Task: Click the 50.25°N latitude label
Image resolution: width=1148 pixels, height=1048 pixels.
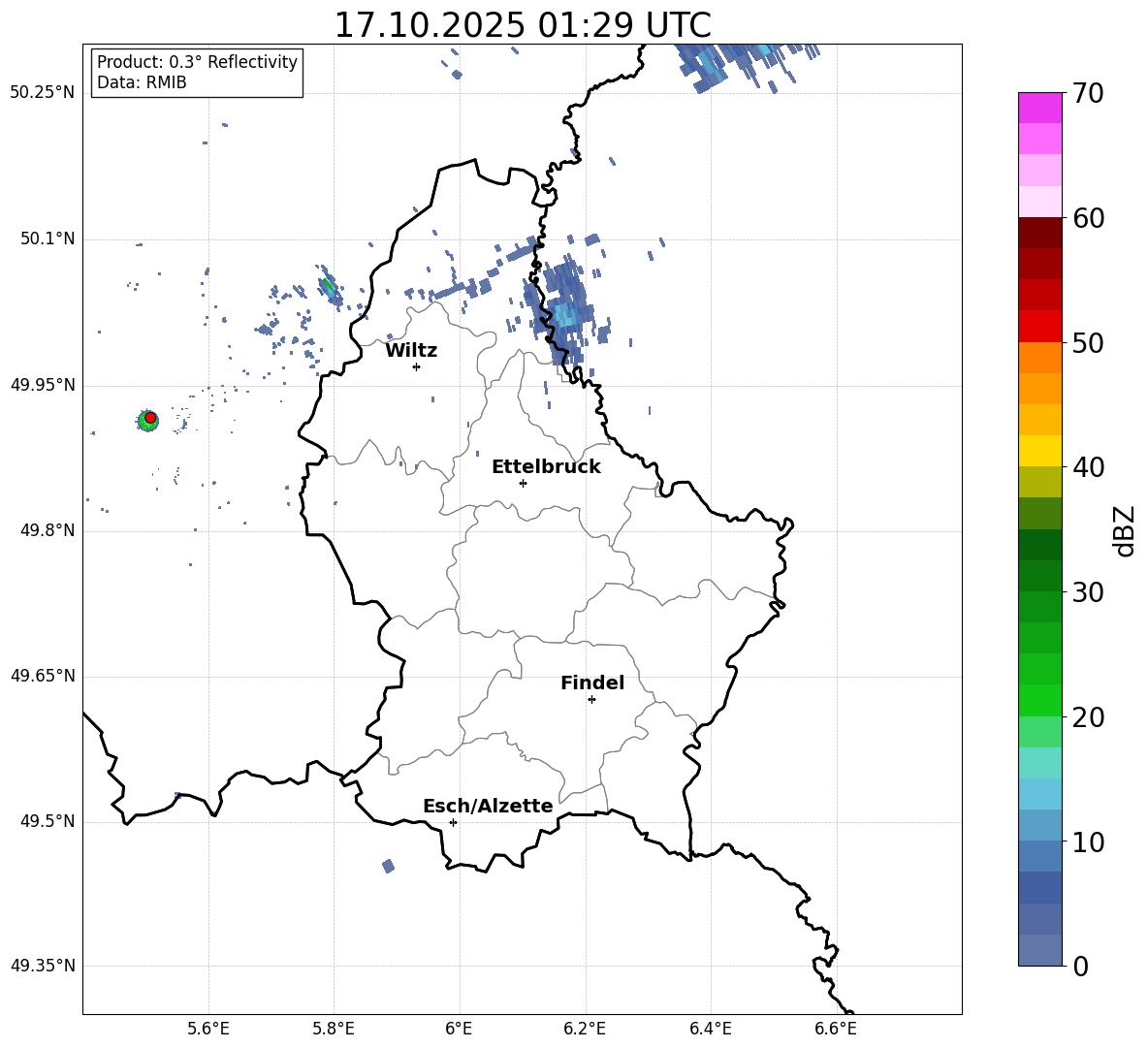Action: pos(43,93)
